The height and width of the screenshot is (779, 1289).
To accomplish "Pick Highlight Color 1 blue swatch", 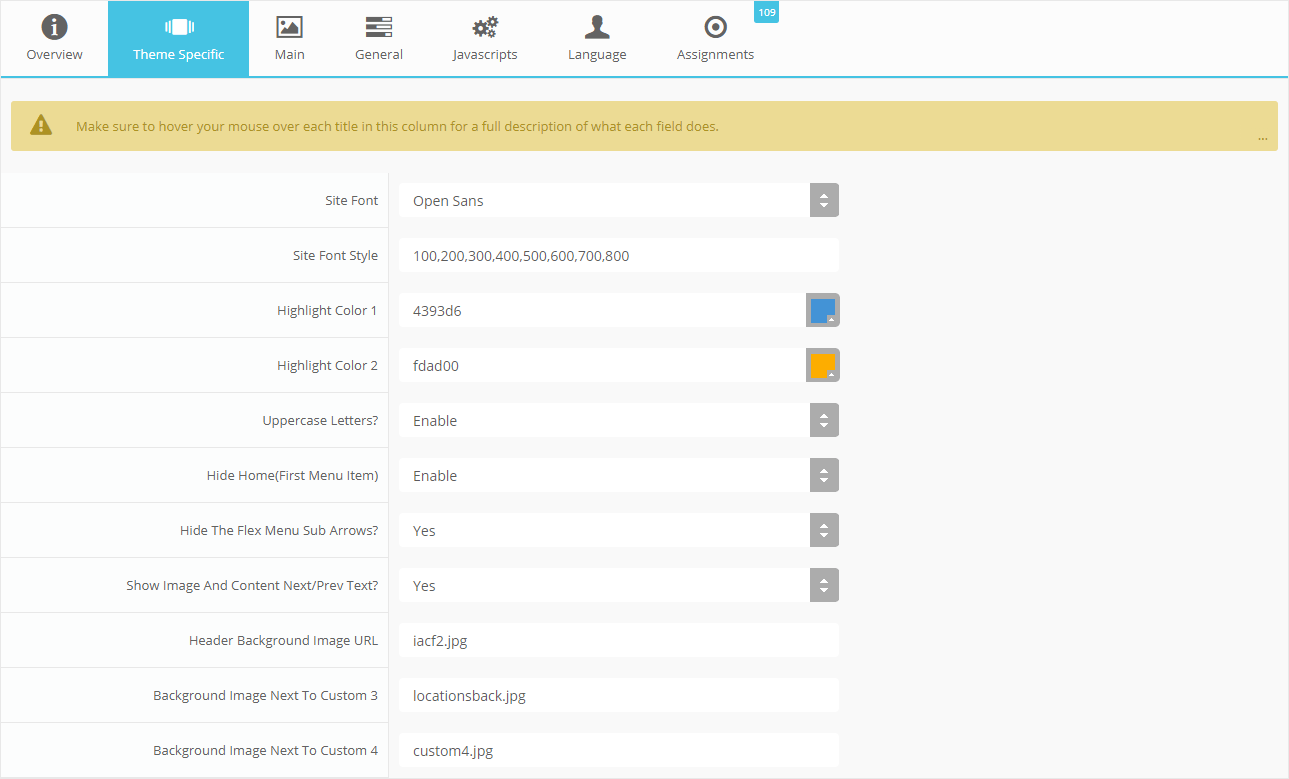I will tap(822, 311).
